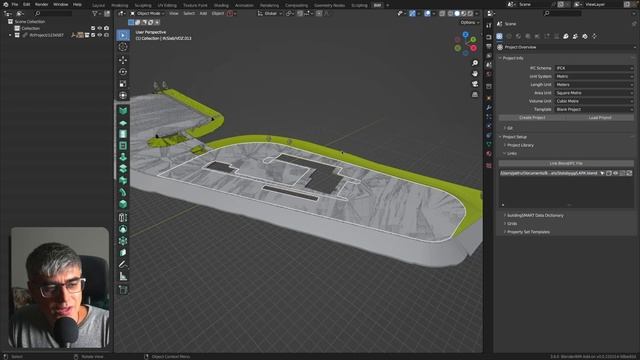Image resolution: width=640 pixels, height=360 pixels.
Task: Open the 3D viewport editor type menu
Action: pyautogui.click(x=122, y=13)
